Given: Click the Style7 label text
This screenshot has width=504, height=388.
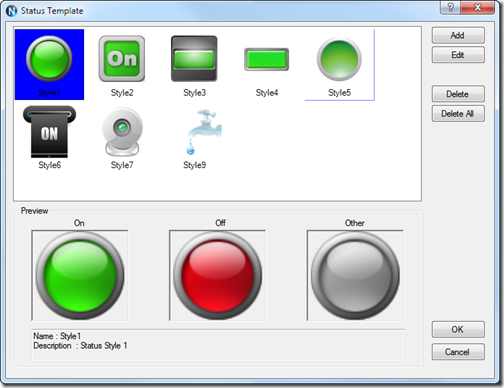Looking at the screenshot, I should [122, 165].
